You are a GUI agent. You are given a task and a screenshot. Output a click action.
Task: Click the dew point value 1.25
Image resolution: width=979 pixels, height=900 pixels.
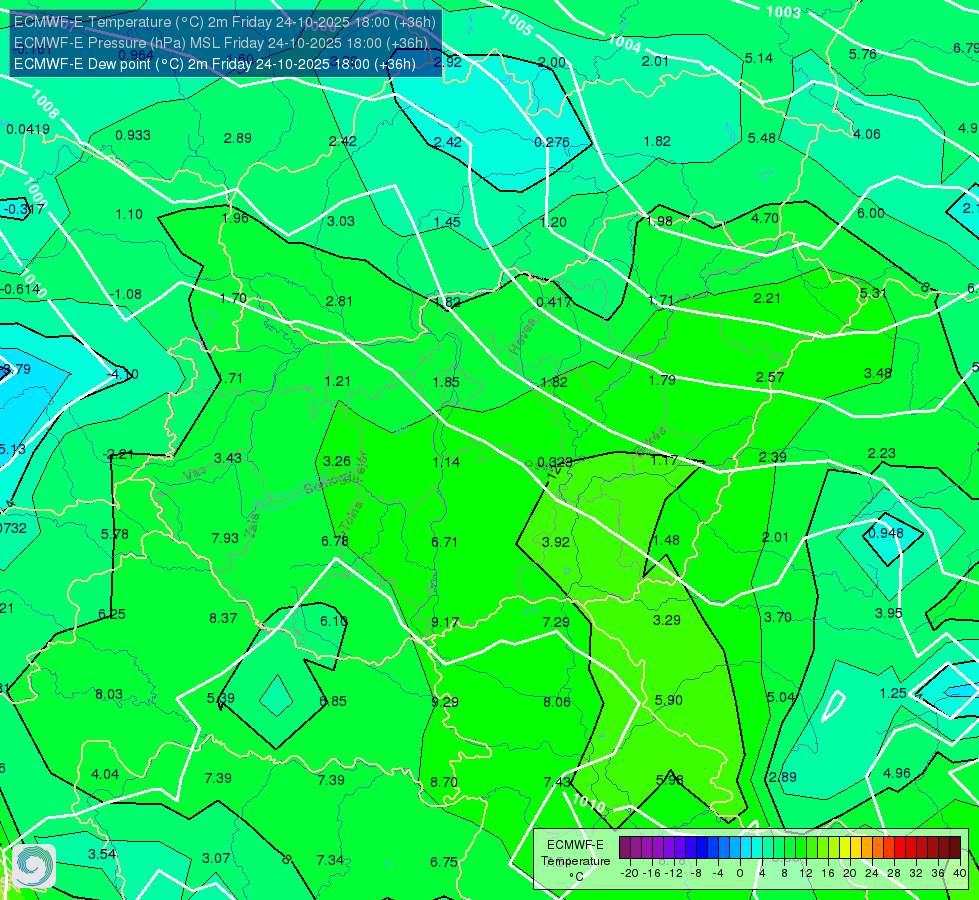click(893, 693)
